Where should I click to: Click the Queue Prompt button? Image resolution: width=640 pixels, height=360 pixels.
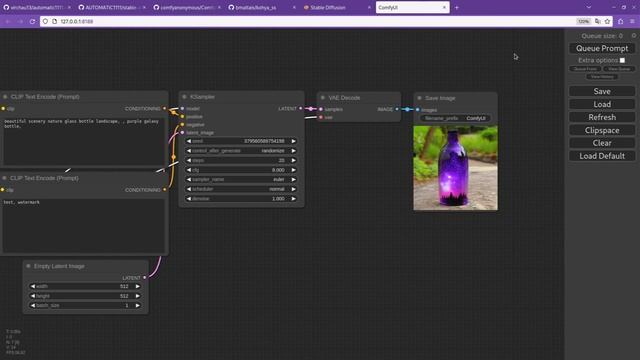click(x=602, y=48)
